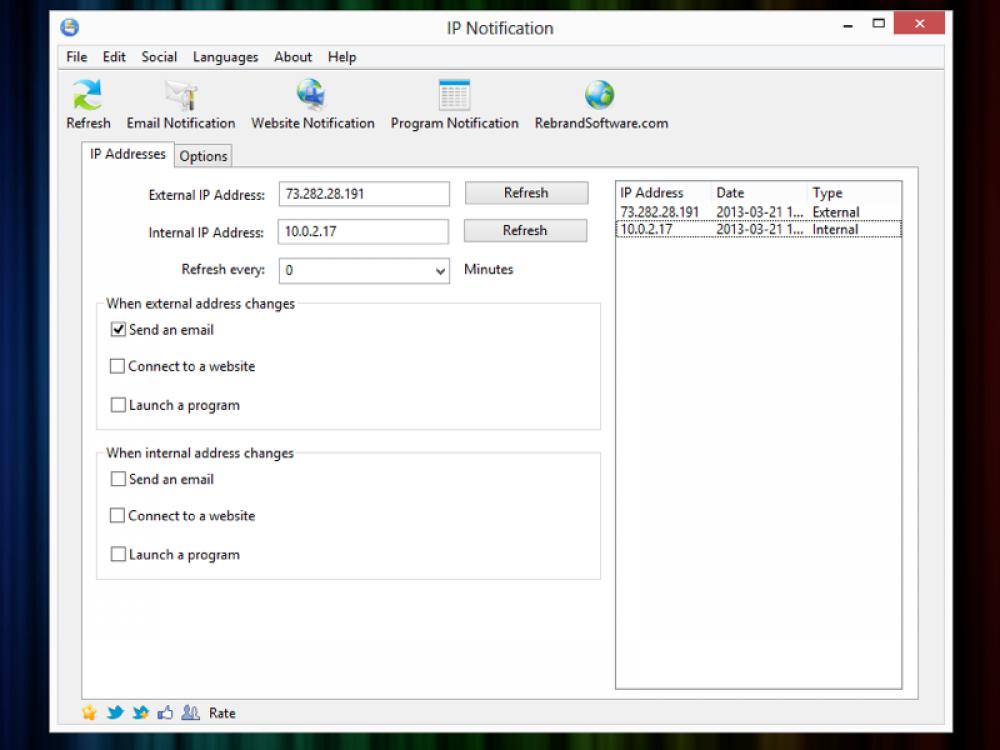This screenshot has width=1000, height=750.
Task: Click the Twitter icon in the status bar
Action: point(115,713)
